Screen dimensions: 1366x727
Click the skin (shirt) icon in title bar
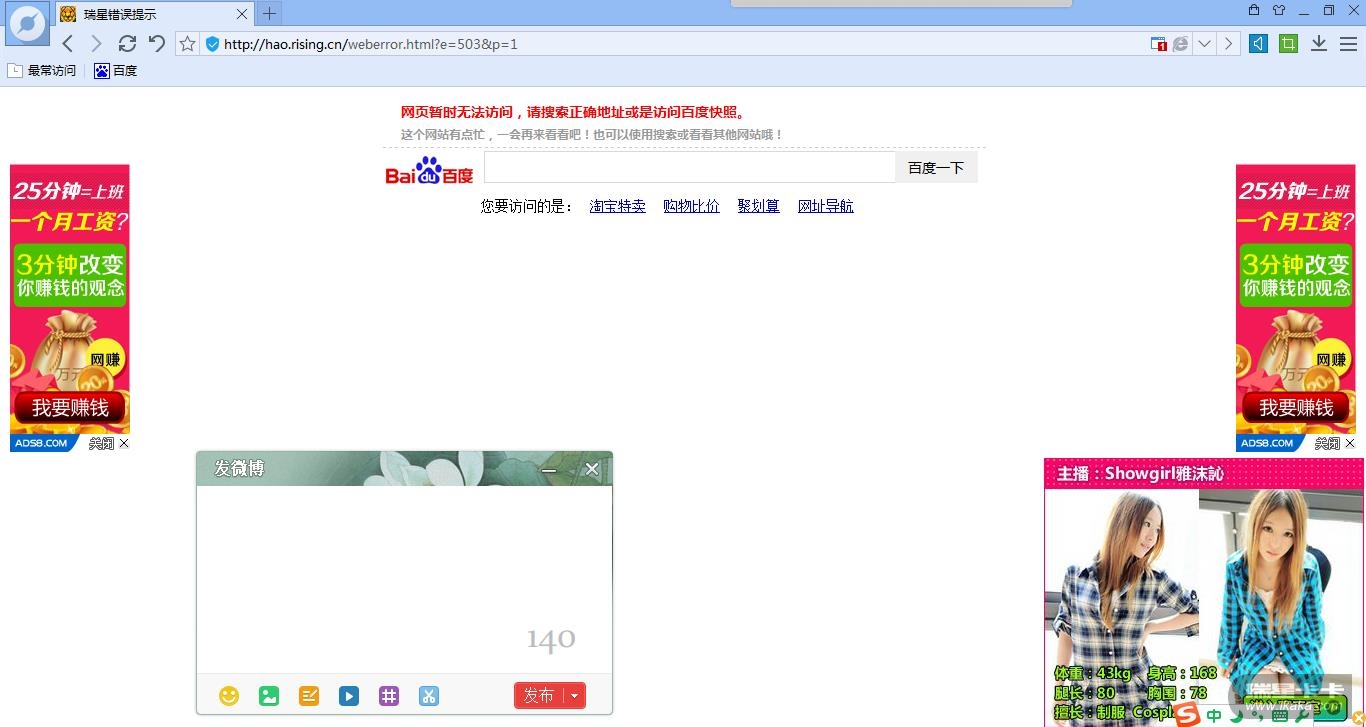coord(1279,10)
